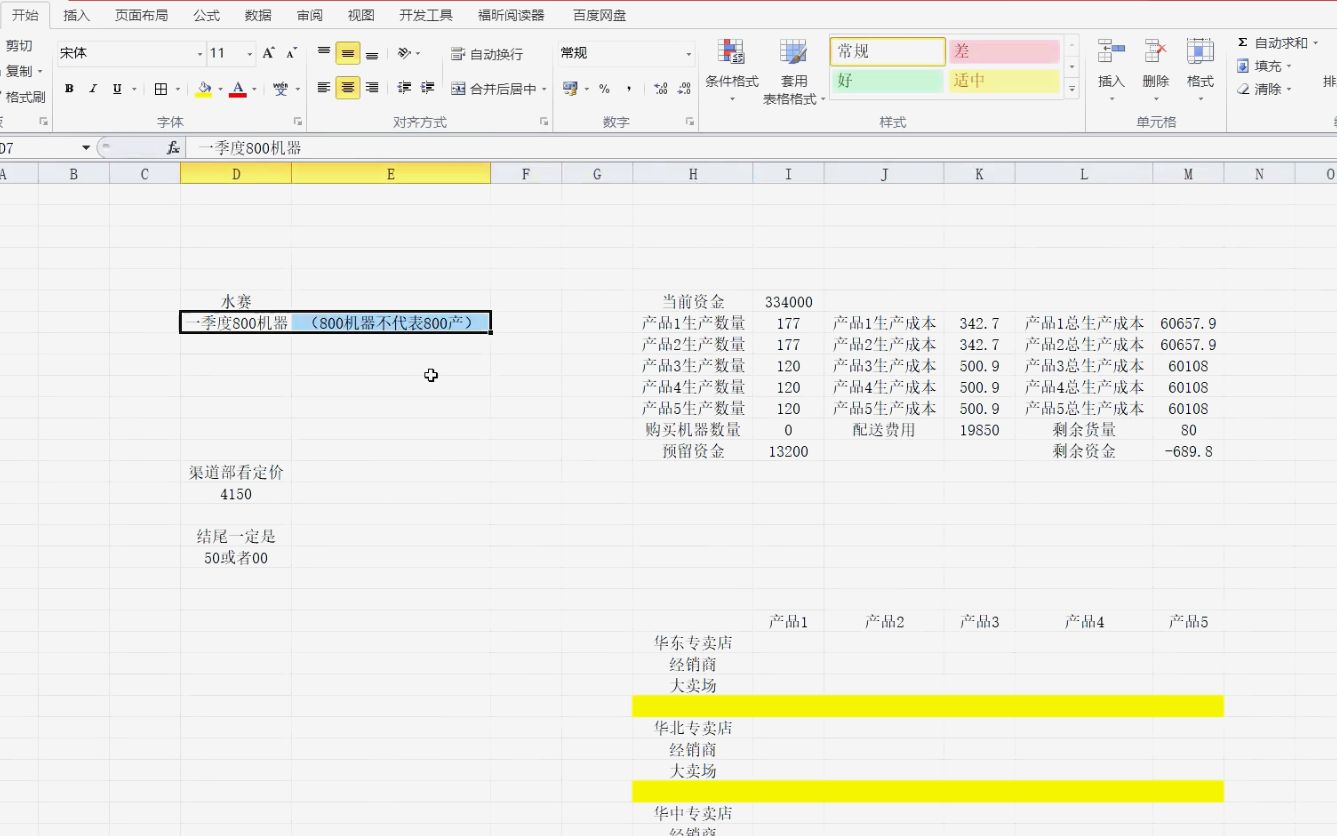Viewport: 1337px width, 836px height.
Task: Click the fx insert function icon
Action: 173,148
